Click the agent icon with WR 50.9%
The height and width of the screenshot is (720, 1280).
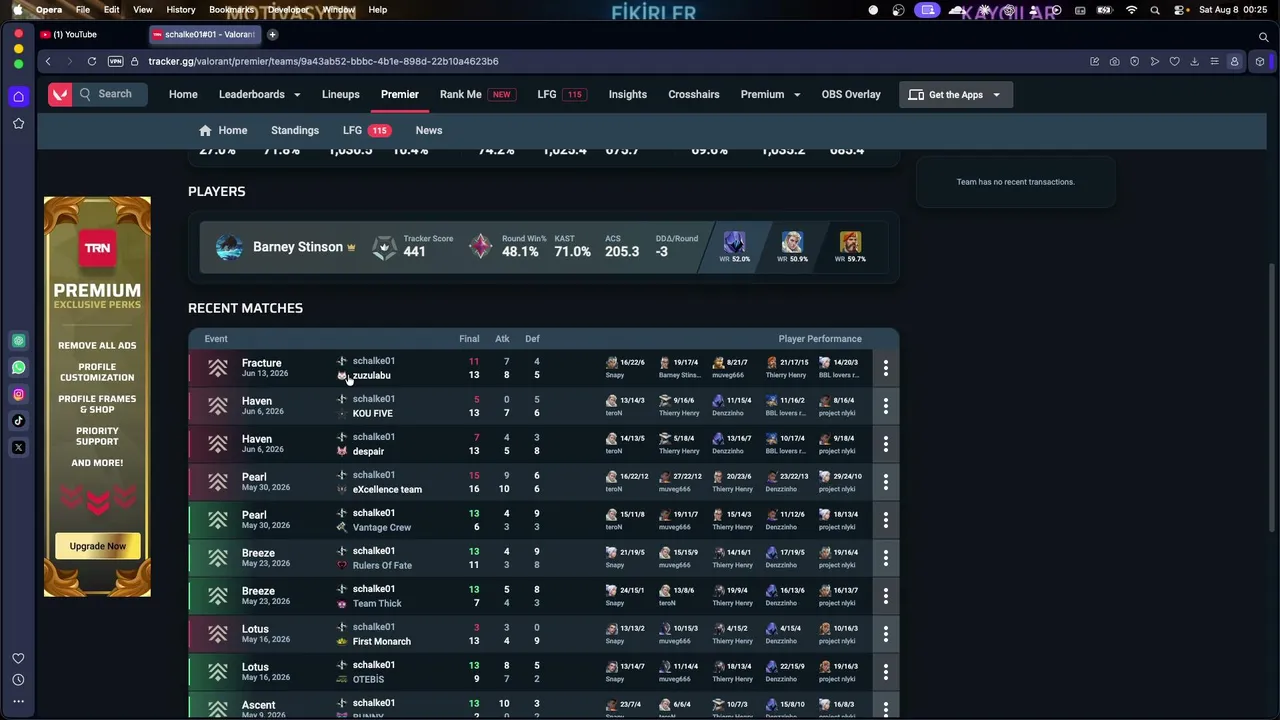(792, 243)
